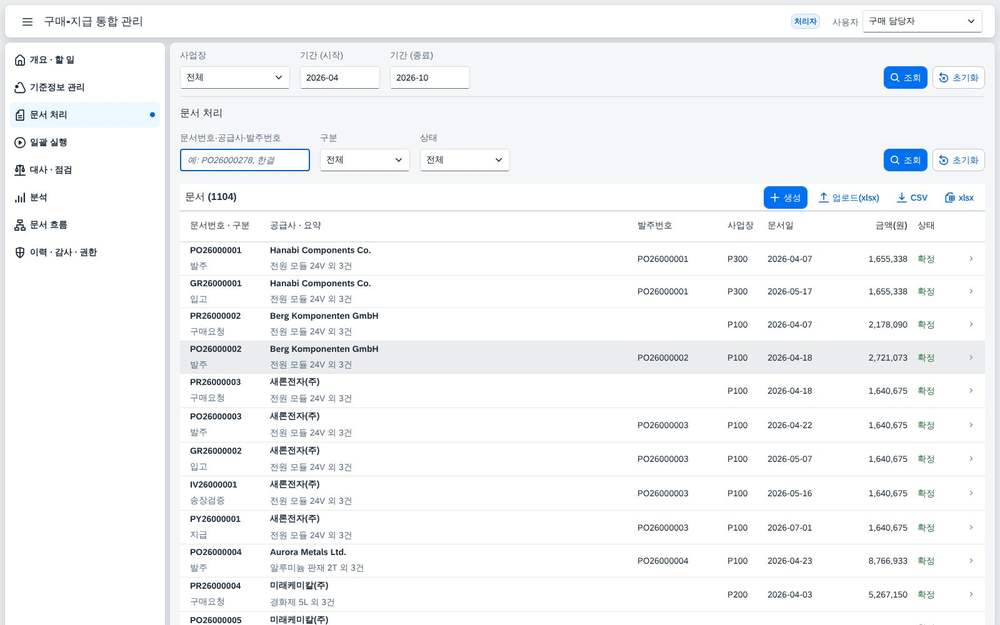The width and height of the screenshot is (1000, 625).
Task: Reset document filters with lower 초기화 button
Action: (959, 160)
